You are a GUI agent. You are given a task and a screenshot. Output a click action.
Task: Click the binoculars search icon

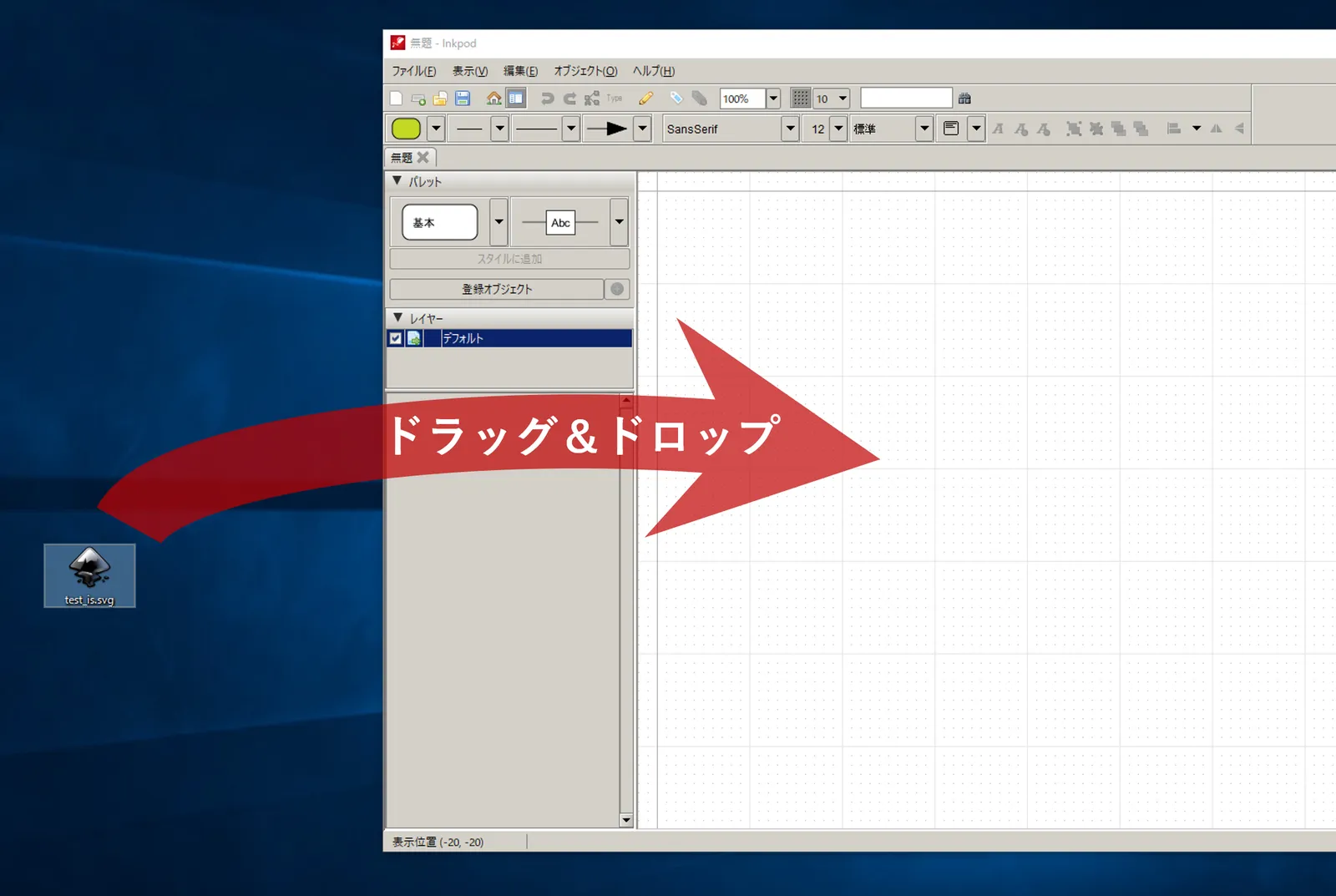(964, 99)
